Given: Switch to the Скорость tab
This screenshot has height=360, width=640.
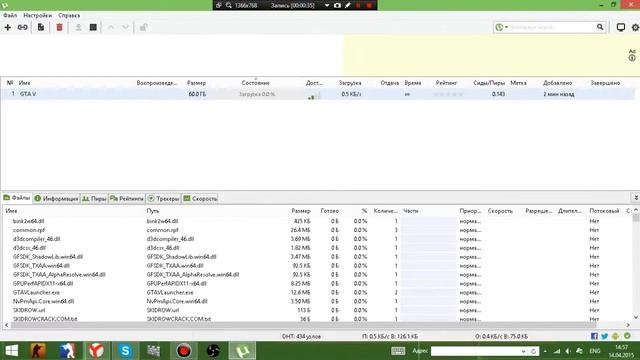Looking at the screenshot, I should (x=200, y=198).
